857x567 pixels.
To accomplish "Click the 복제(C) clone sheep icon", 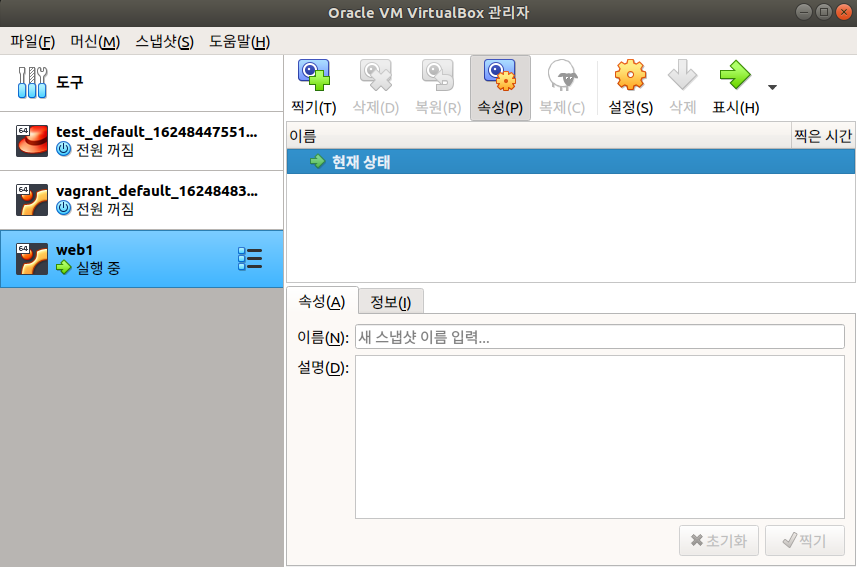I will tap(562, 75).
